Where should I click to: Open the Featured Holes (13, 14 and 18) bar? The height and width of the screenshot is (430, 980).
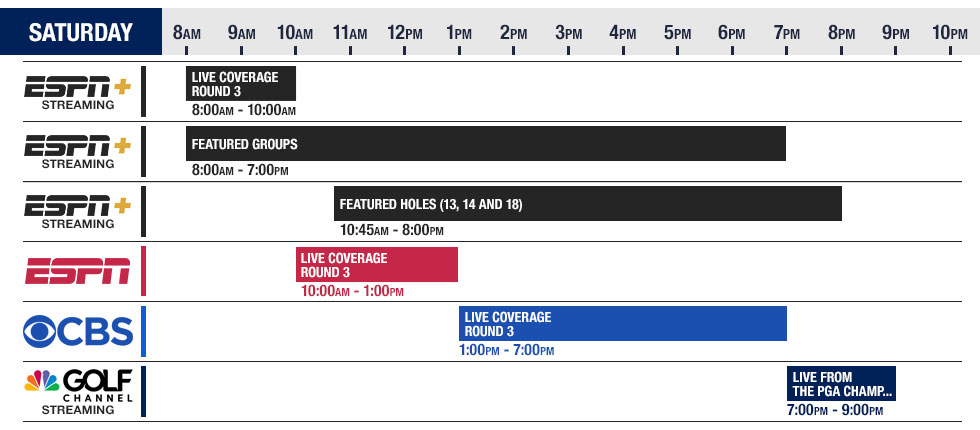587,204
